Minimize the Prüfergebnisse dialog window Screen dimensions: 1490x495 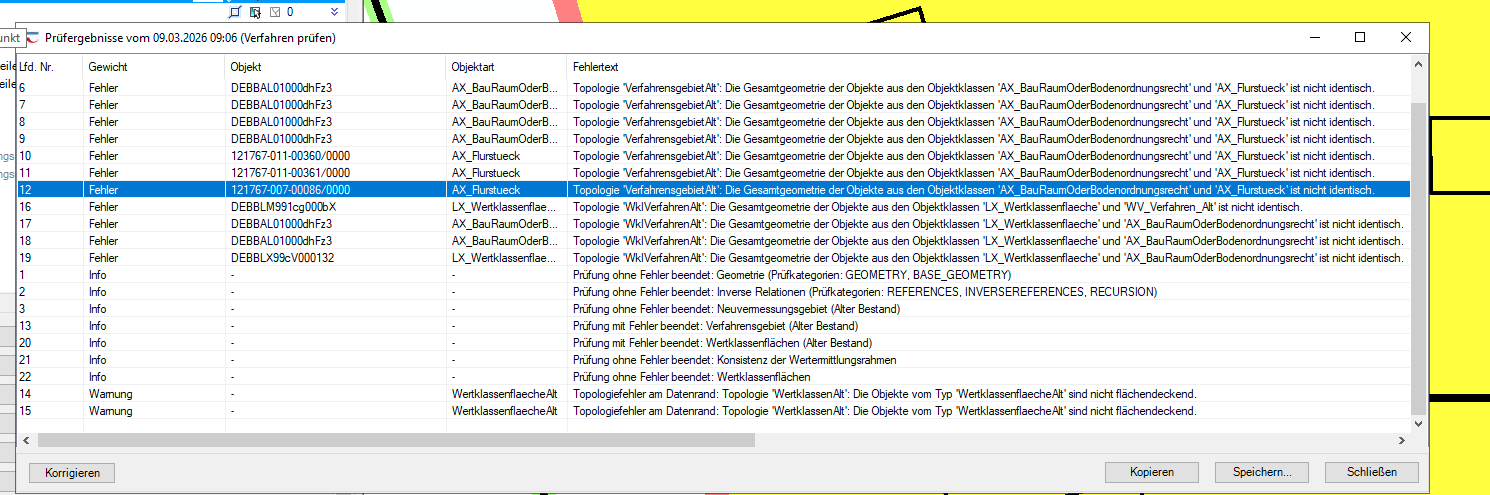pyautogui.click(x=1314, y=37)
